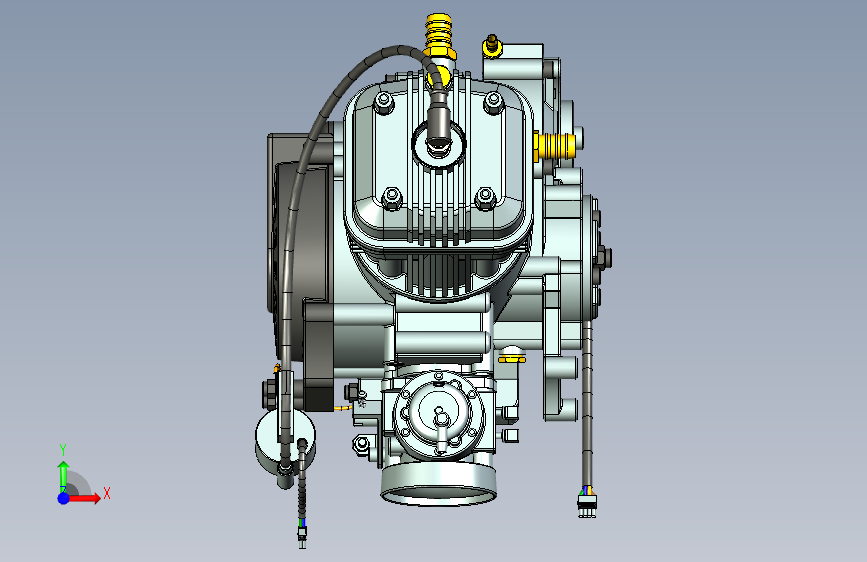This screenshot has height=562, width=867.
Task: Select the small yellow drain plug under crankcase
Action: click(x=512, y=357)
